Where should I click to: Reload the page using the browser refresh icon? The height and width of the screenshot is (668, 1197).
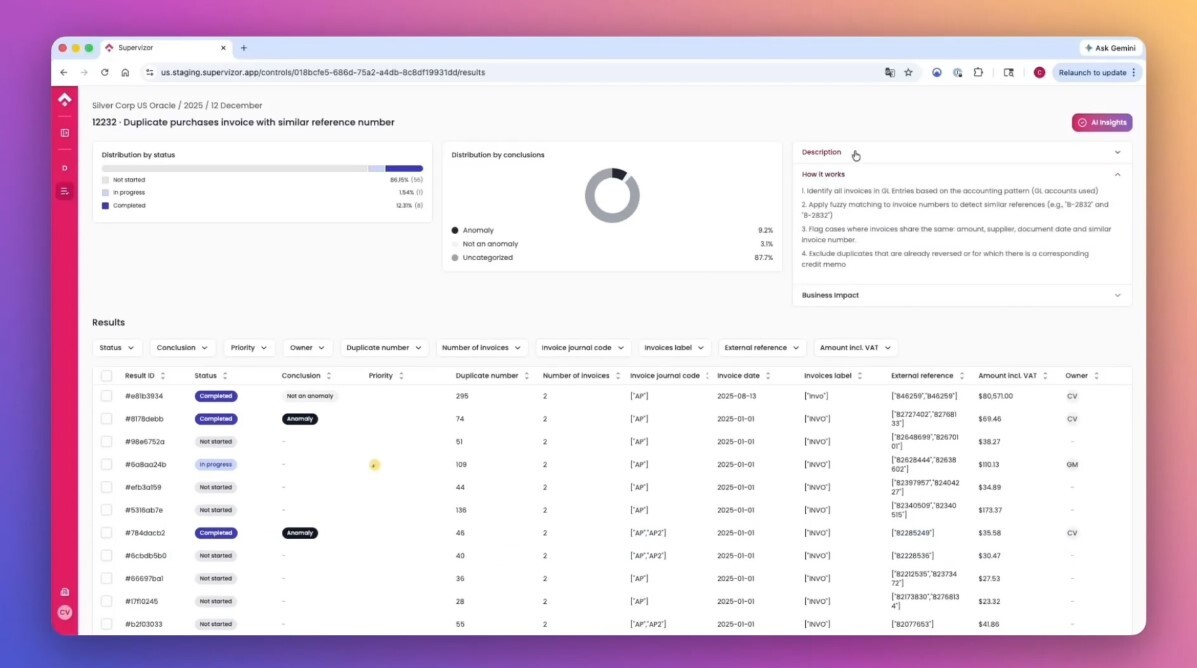[104, 73]
